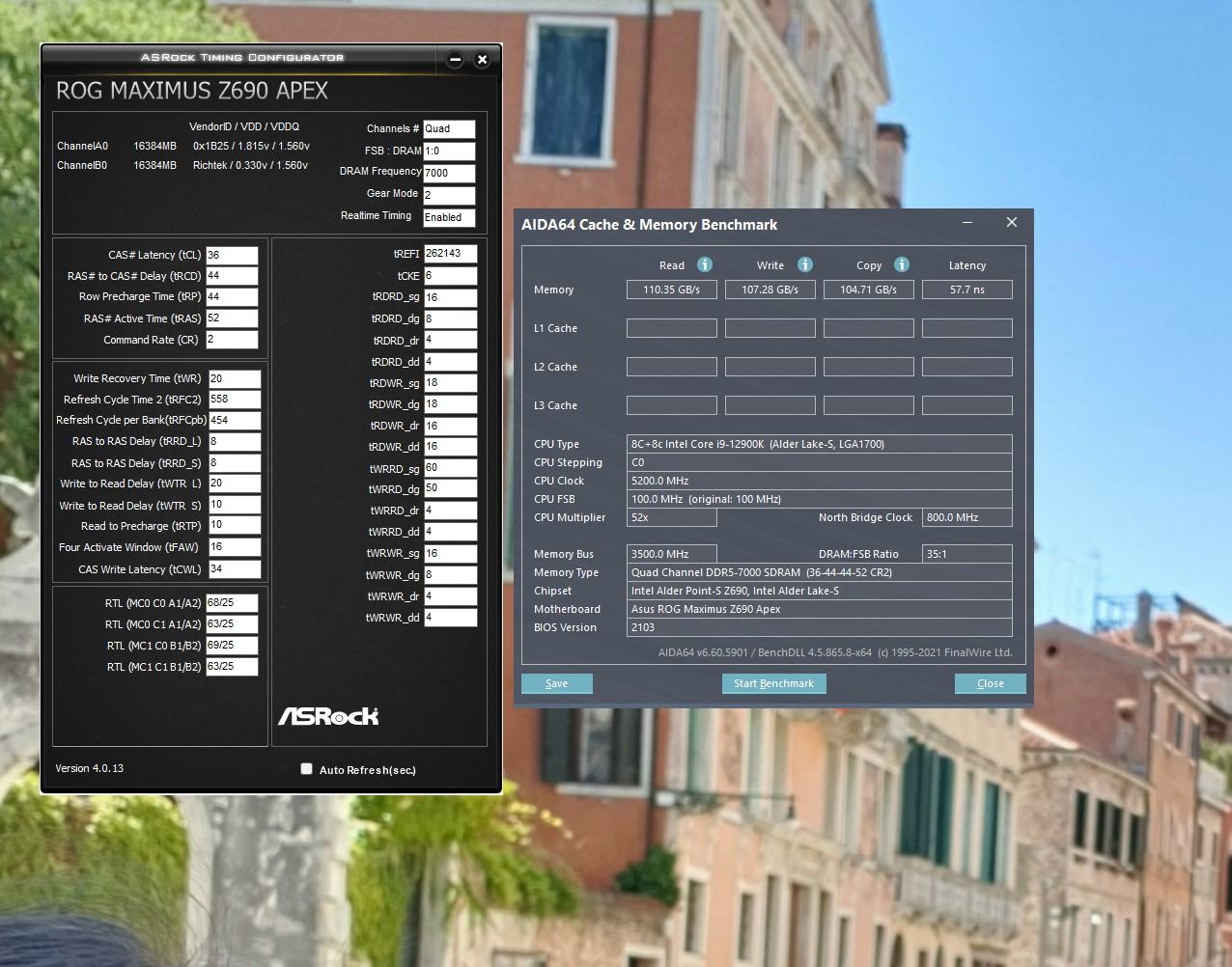Select the tRDWR_dd value field

450,447
